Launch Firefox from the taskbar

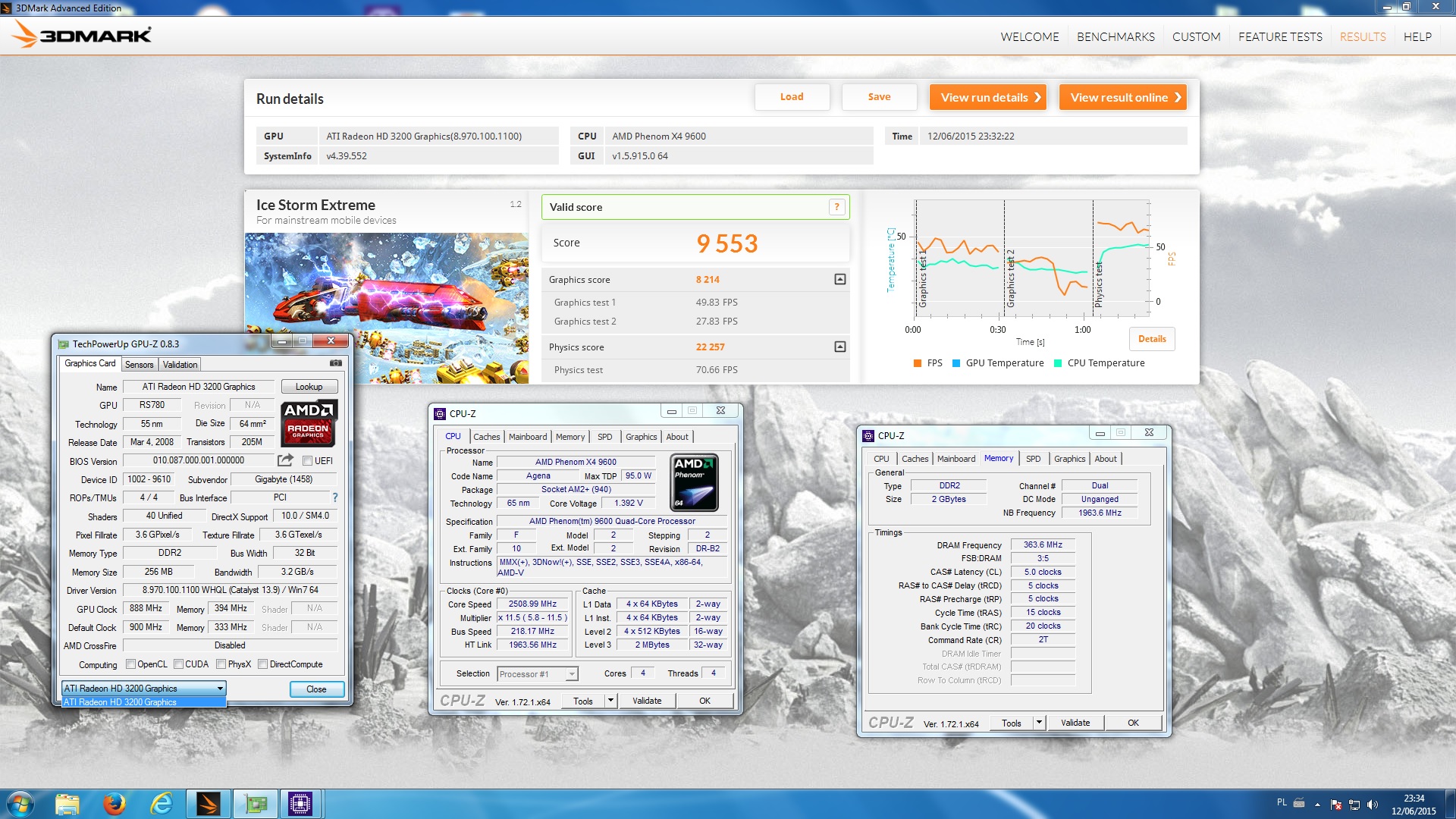tap(115, 804)
